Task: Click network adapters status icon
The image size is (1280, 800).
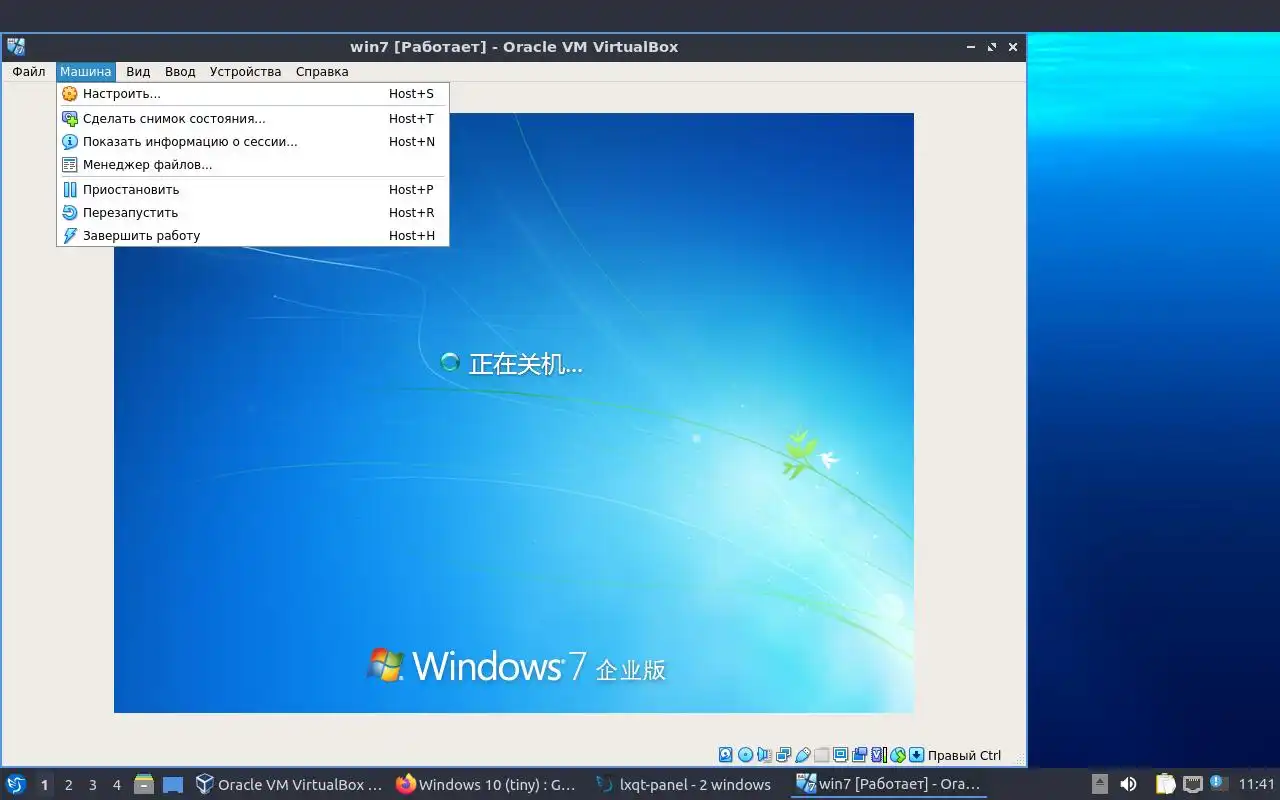Action: pyautogui.click(x=783, y=755)
